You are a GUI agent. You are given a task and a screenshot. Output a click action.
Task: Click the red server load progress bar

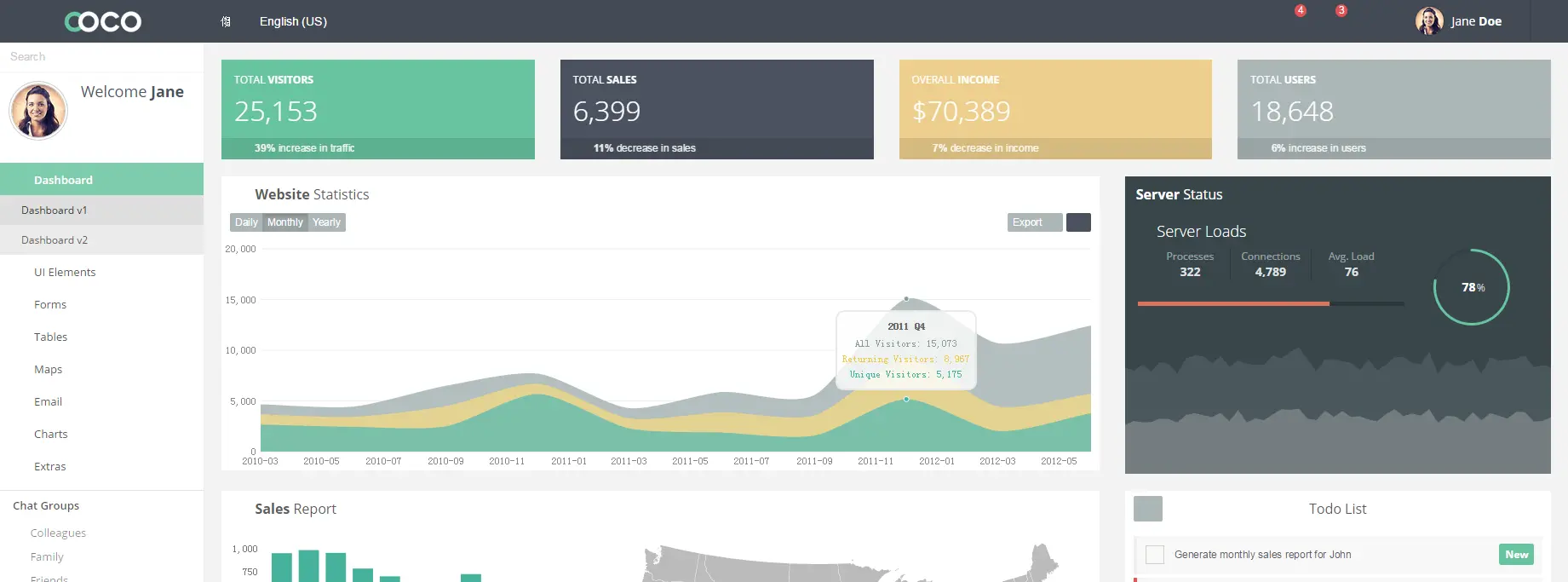pos(1232,303)
